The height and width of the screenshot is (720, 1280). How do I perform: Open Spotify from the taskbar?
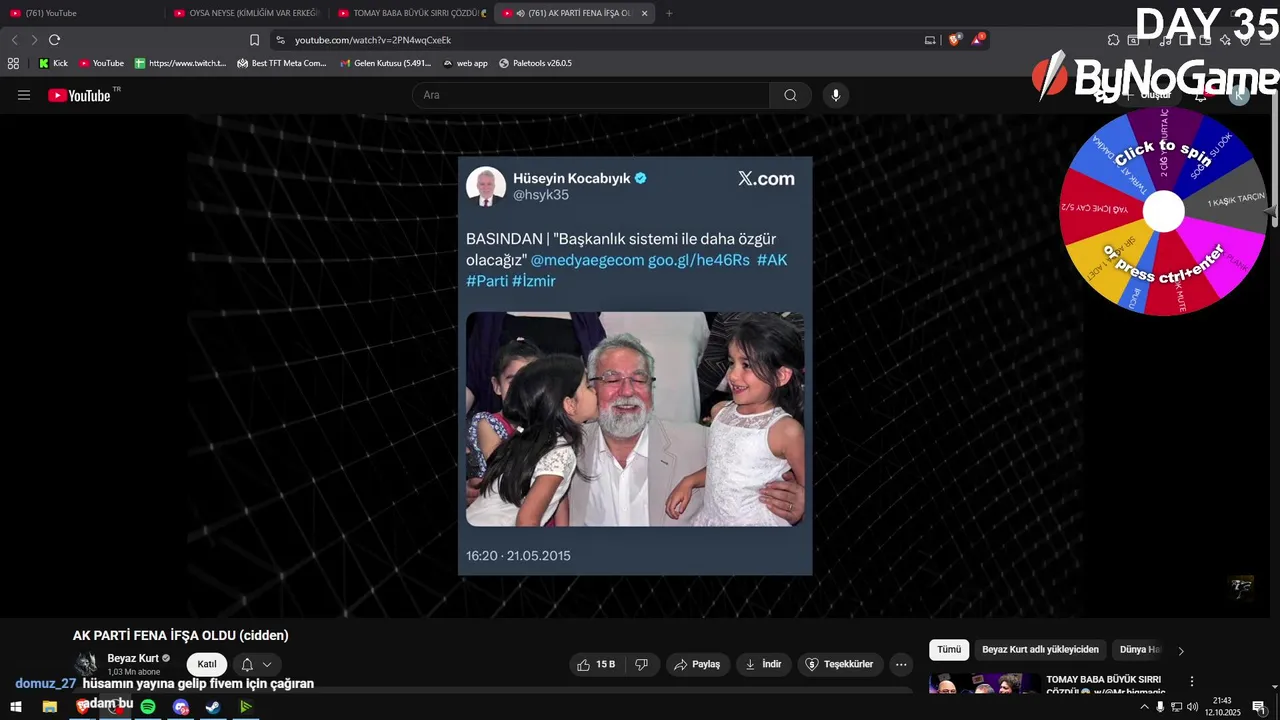click(x=148, y=707)
